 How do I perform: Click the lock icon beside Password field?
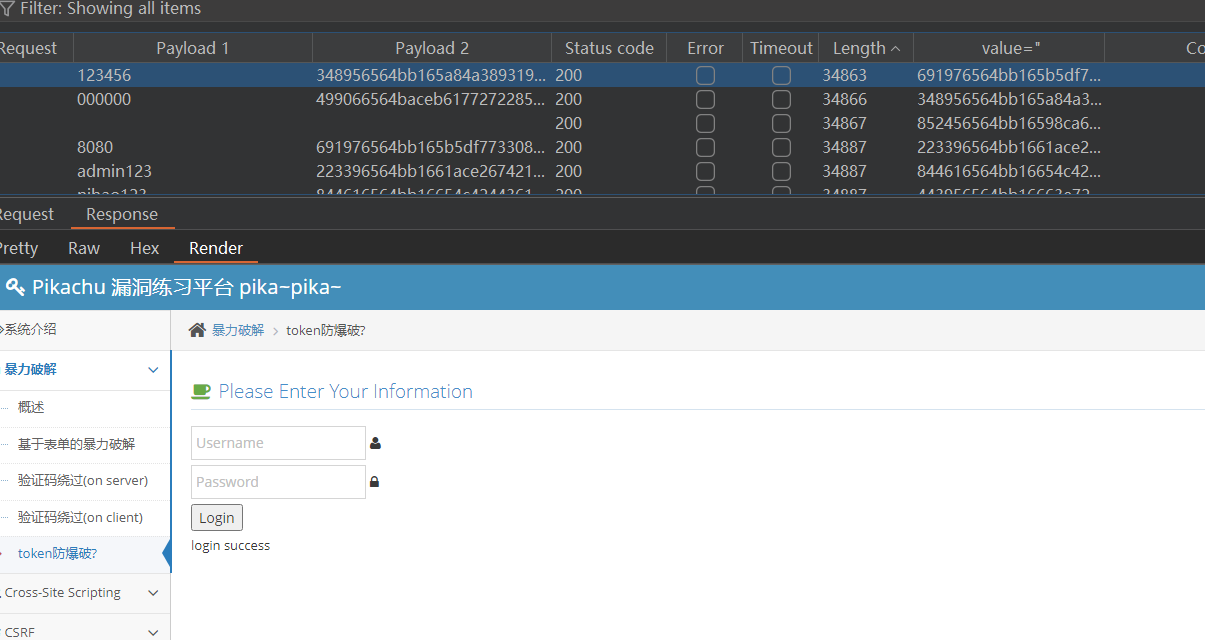(x=375, y=482)
